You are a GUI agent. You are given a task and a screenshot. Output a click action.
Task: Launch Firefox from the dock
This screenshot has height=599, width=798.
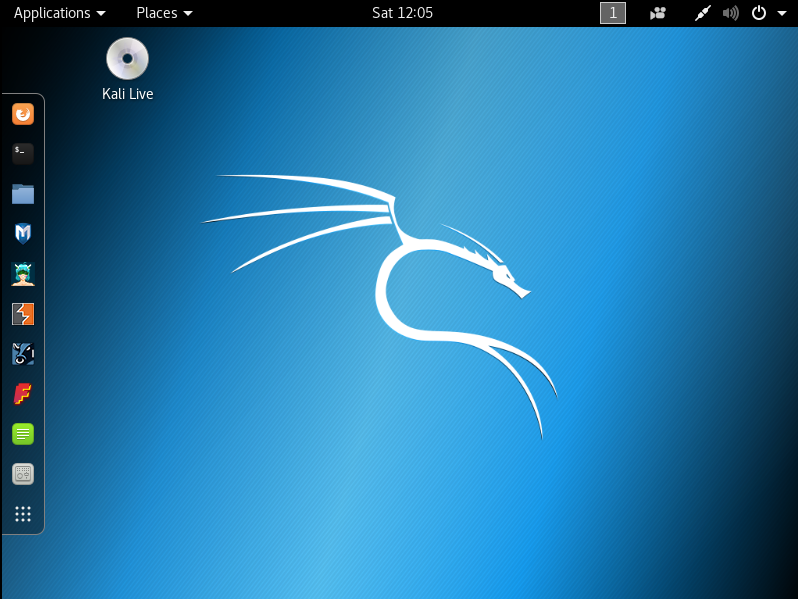coord(23,114)
